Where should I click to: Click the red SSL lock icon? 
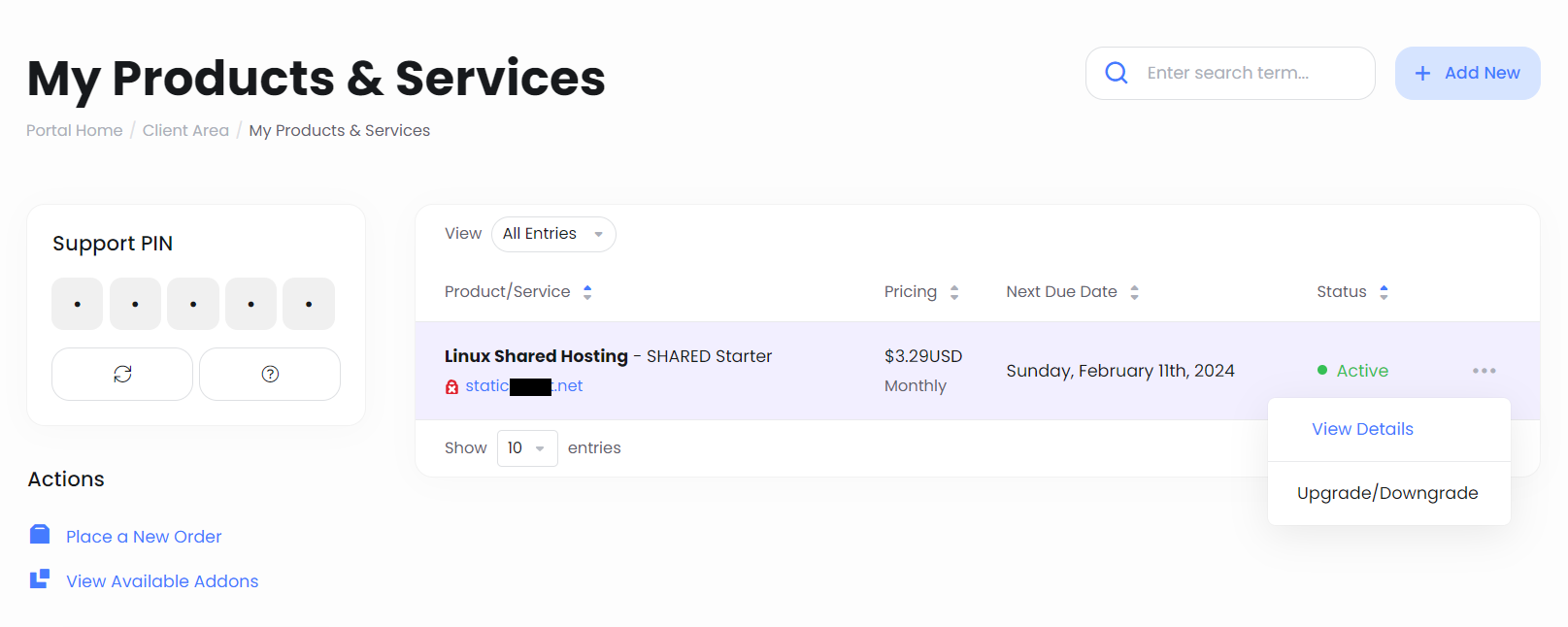(451, 386)
